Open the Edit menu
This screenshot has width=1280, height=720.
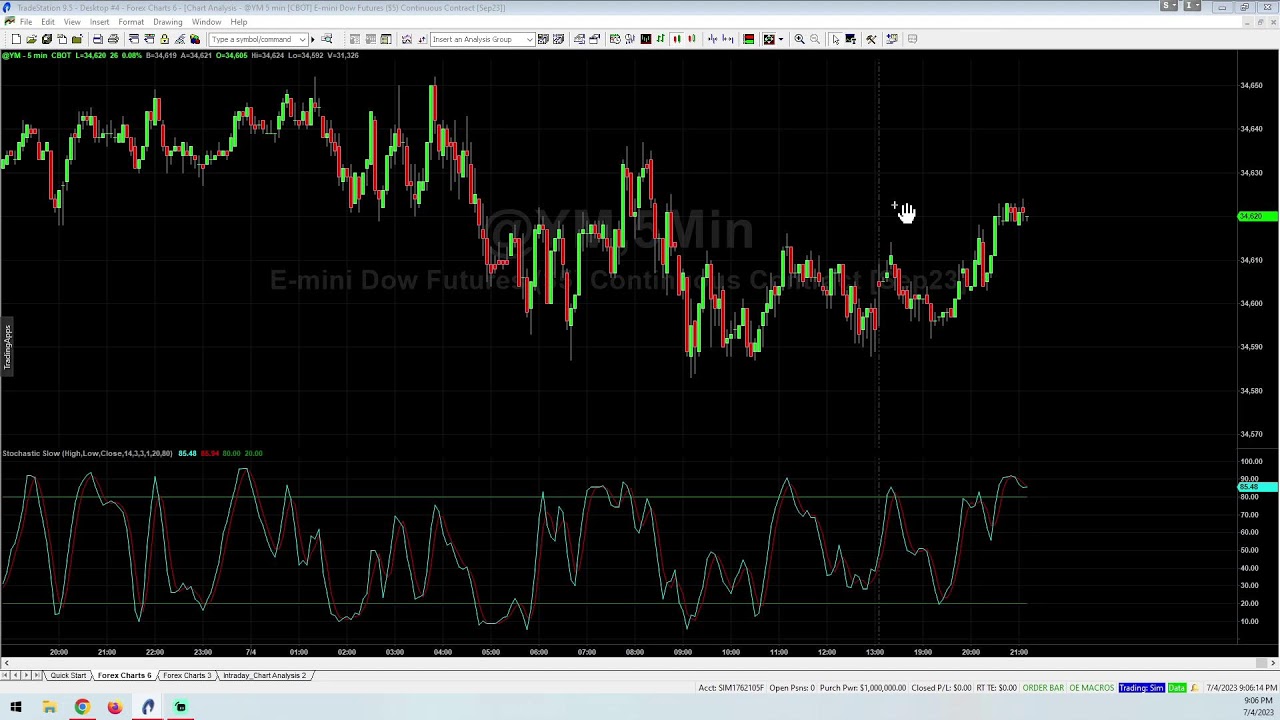tap(48, 22)
